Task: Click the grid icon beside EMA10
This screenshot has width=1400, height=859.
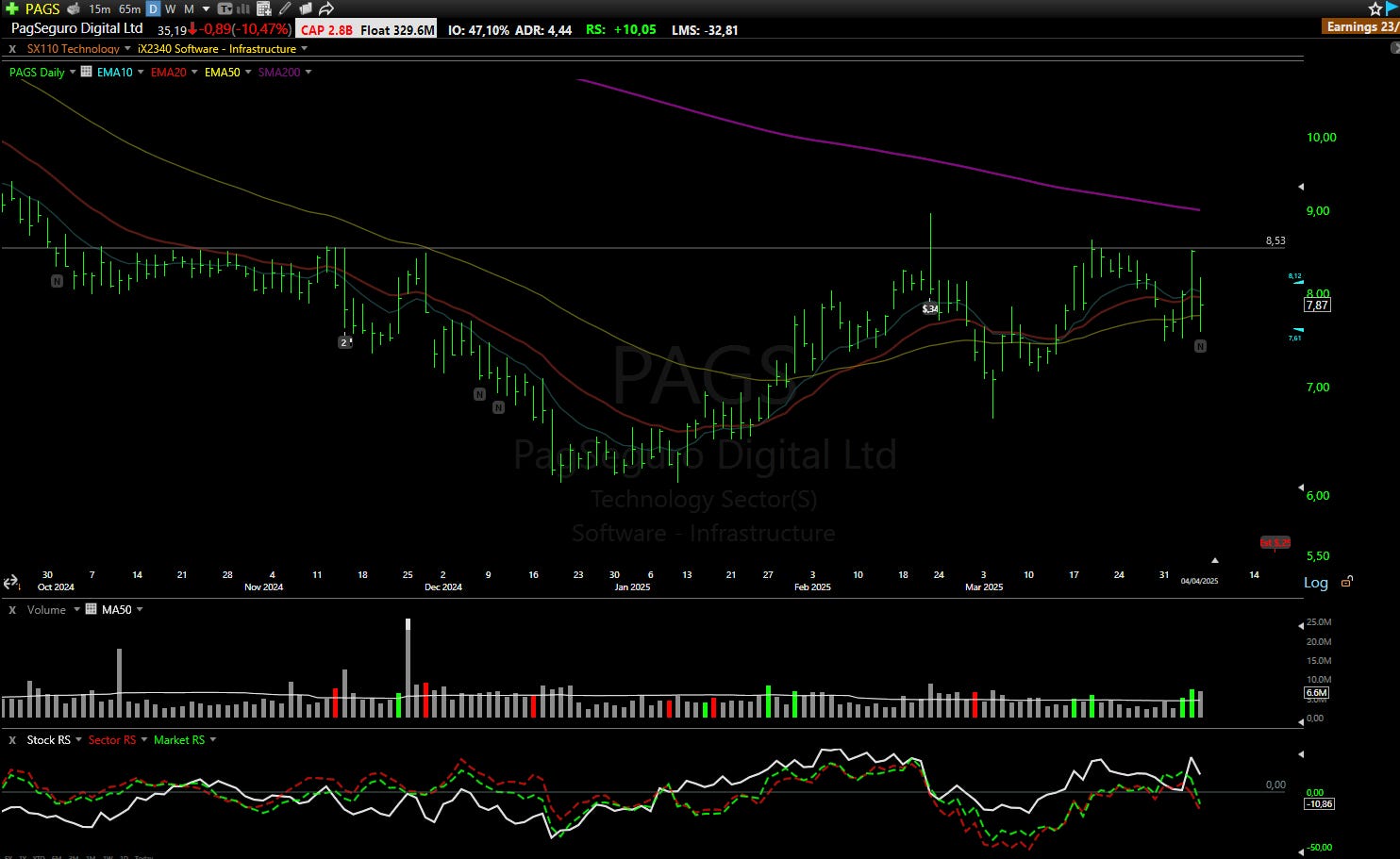Action: 87,72
